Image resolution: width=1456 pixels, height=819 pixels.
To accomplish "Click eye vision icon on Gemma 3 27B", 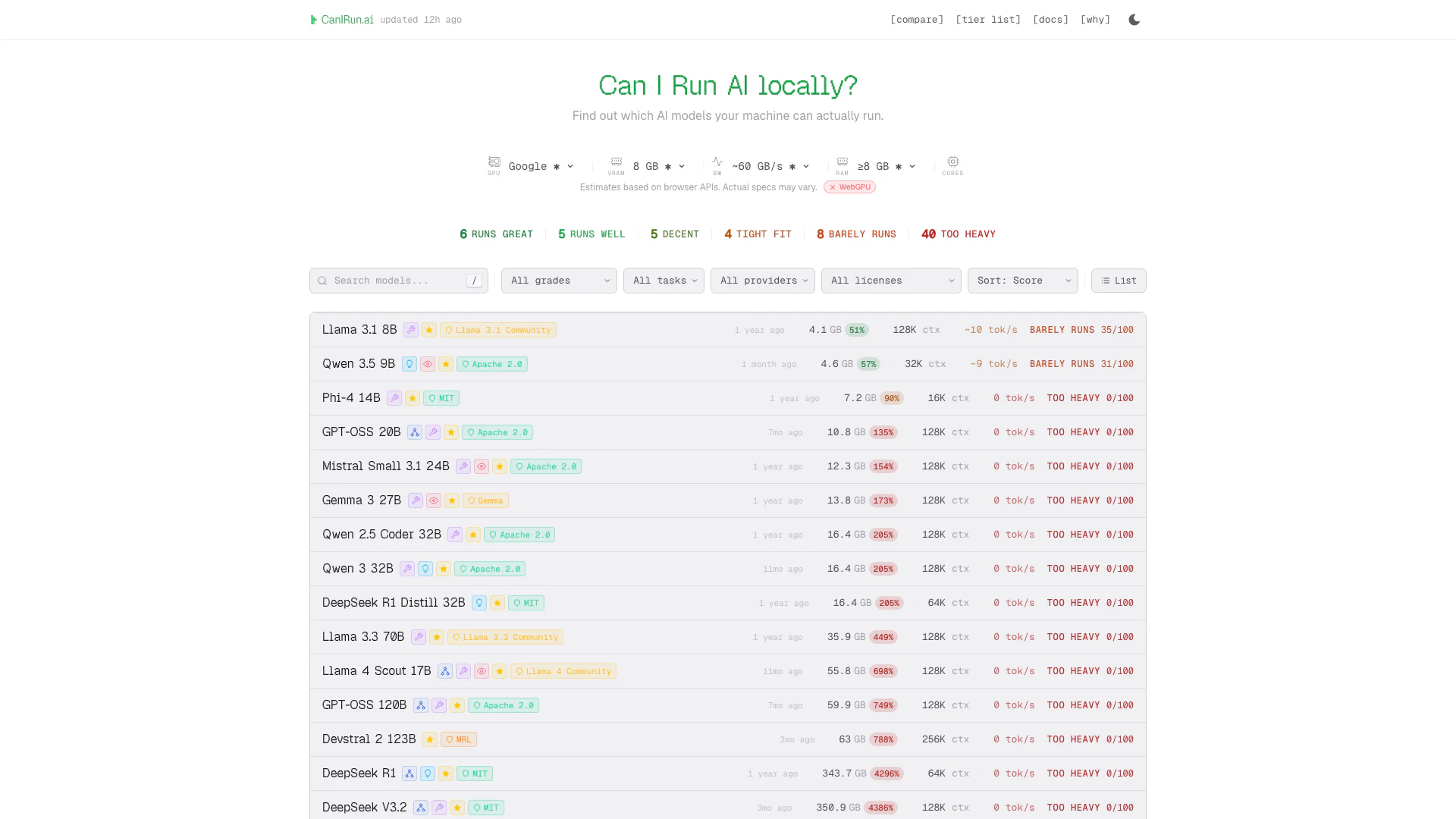I will point(434,500).
